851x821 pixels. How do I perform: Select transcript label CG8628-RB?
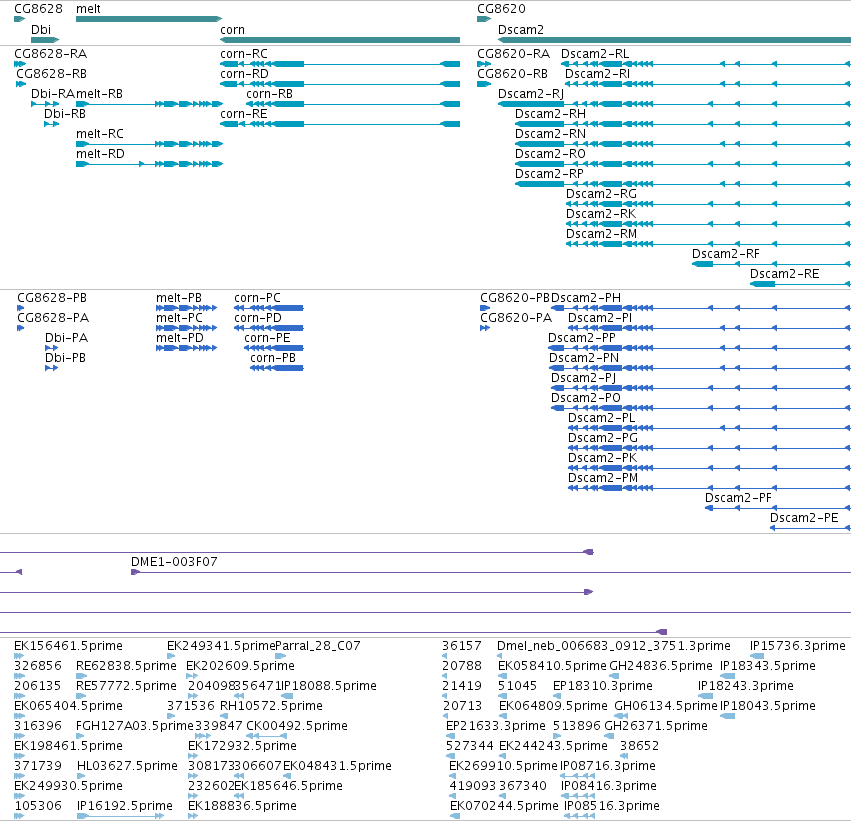point(52,74)
